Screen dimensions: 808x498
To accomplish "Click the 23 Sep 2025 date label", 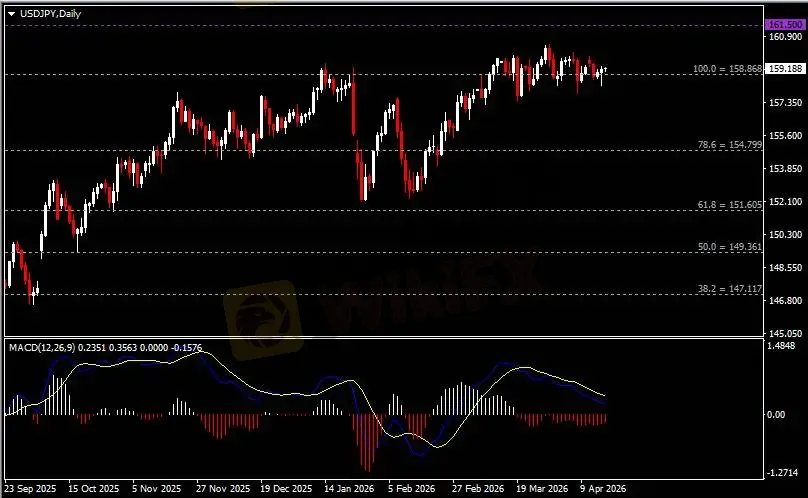I will tap(30, 489).
